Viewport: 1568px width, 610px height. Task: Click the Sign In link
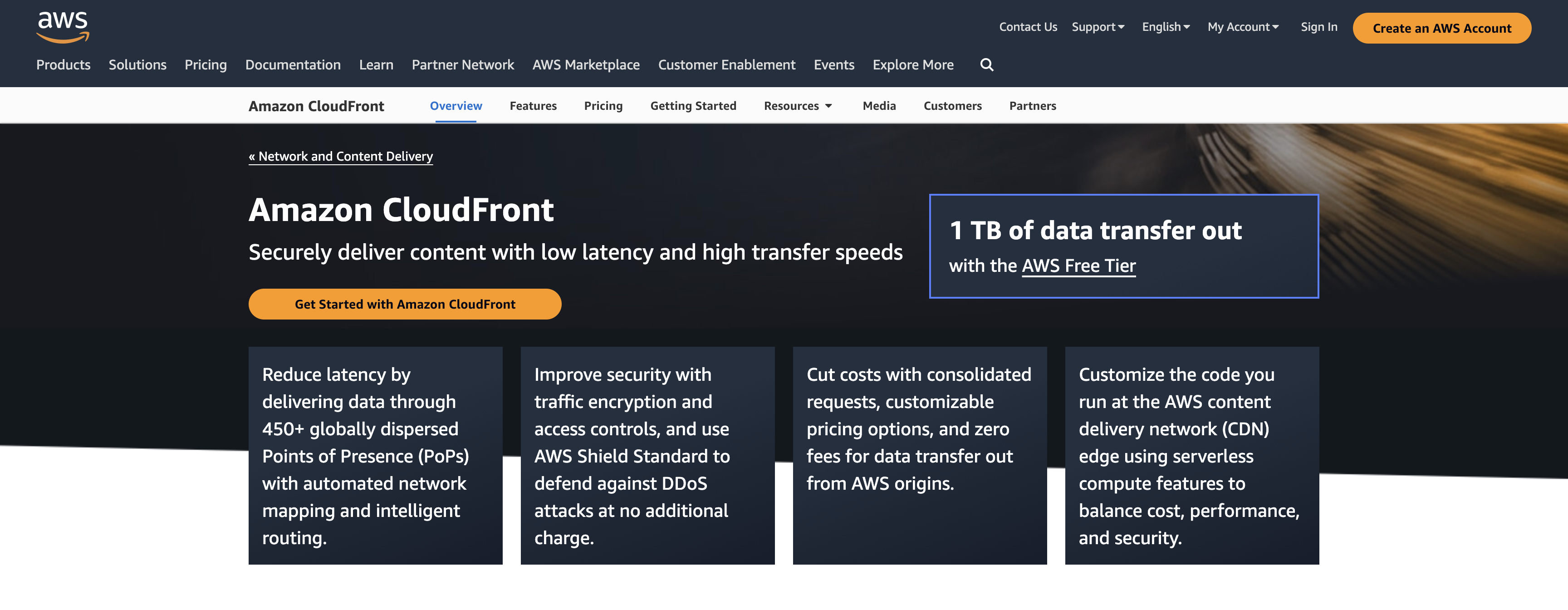tap(1318, 27)
